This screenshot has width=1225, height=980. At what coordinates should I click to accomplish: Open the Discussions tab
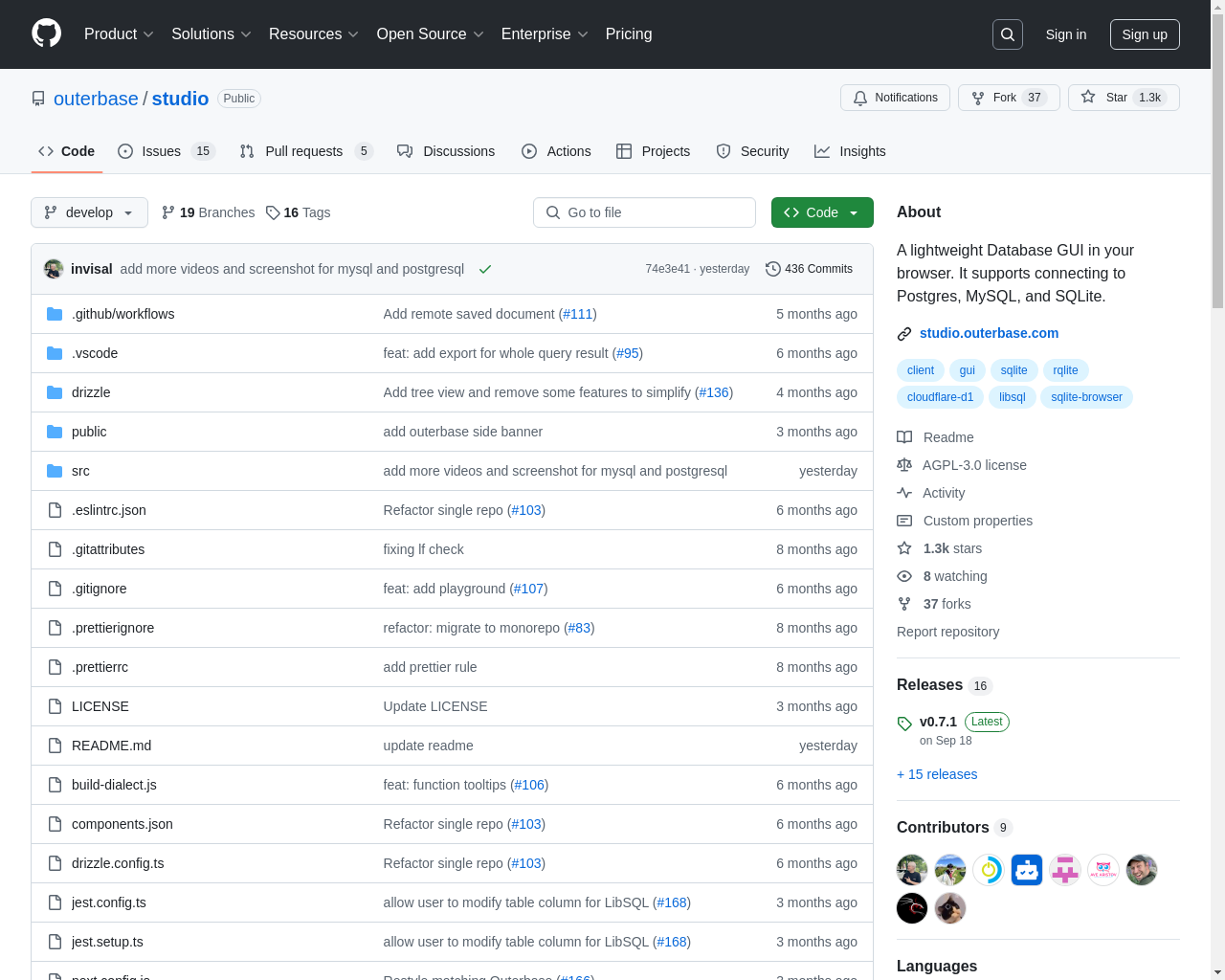[446, 151]
